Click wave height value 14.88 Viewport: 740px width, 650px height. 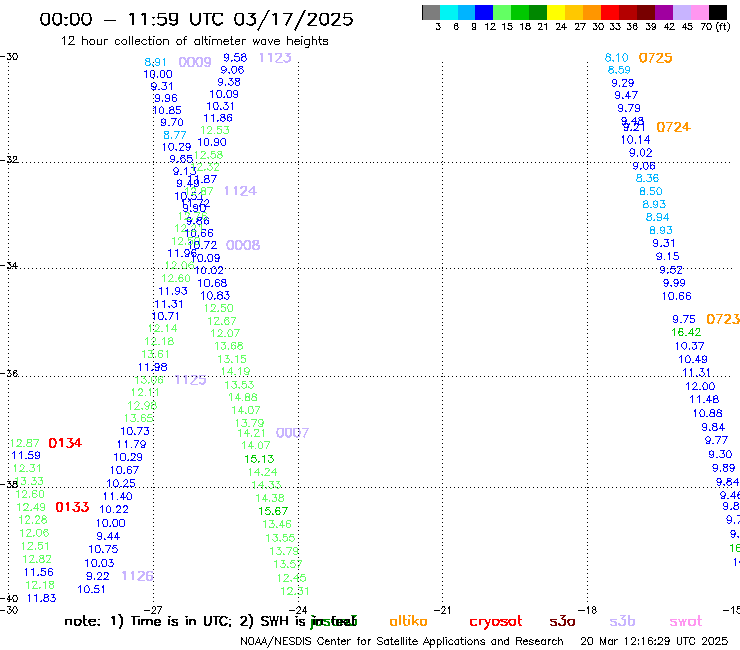[243, 397]
